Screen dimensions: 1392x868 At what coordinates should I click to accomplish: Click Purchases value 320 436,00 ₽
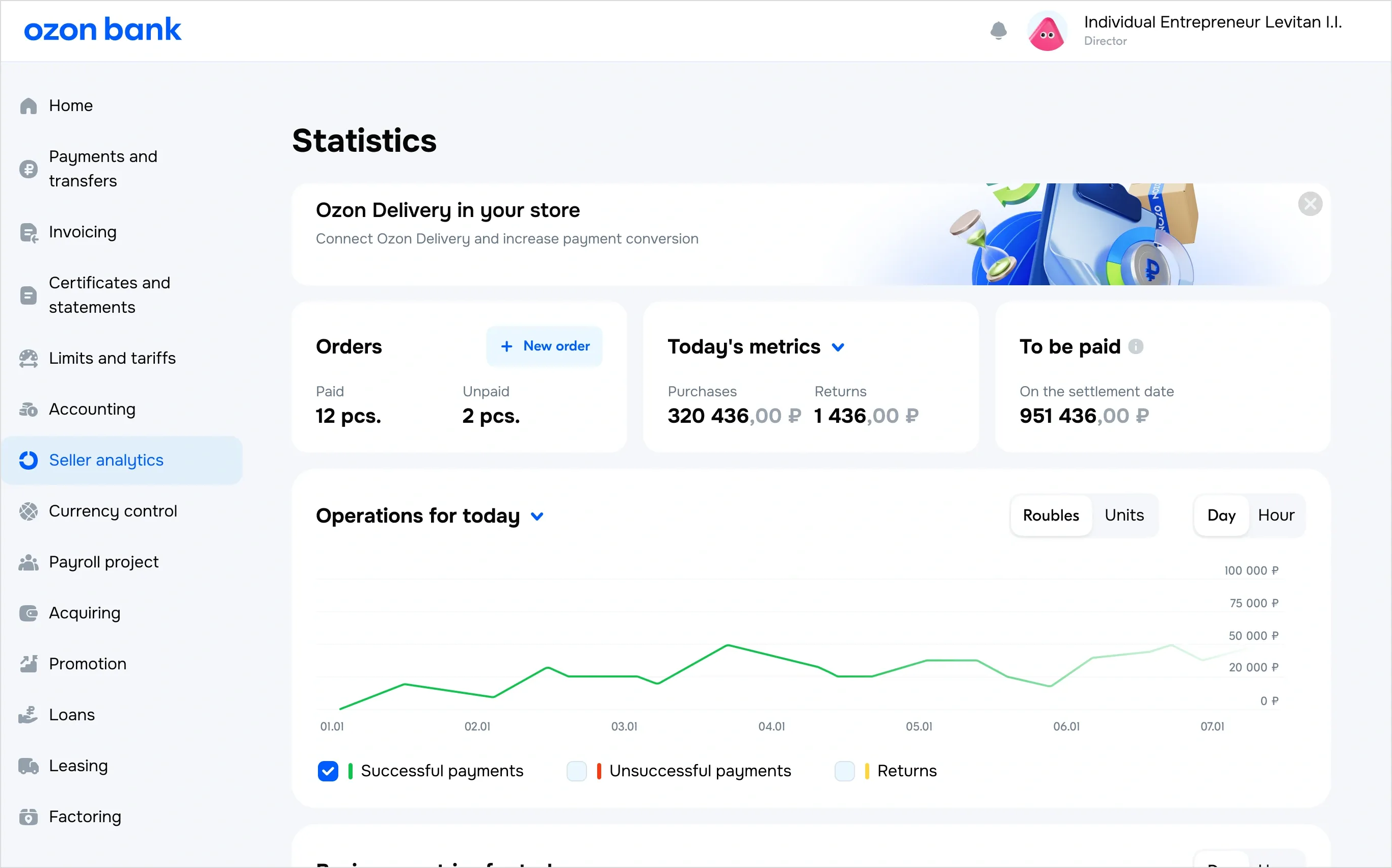click(x=734, y=416)
